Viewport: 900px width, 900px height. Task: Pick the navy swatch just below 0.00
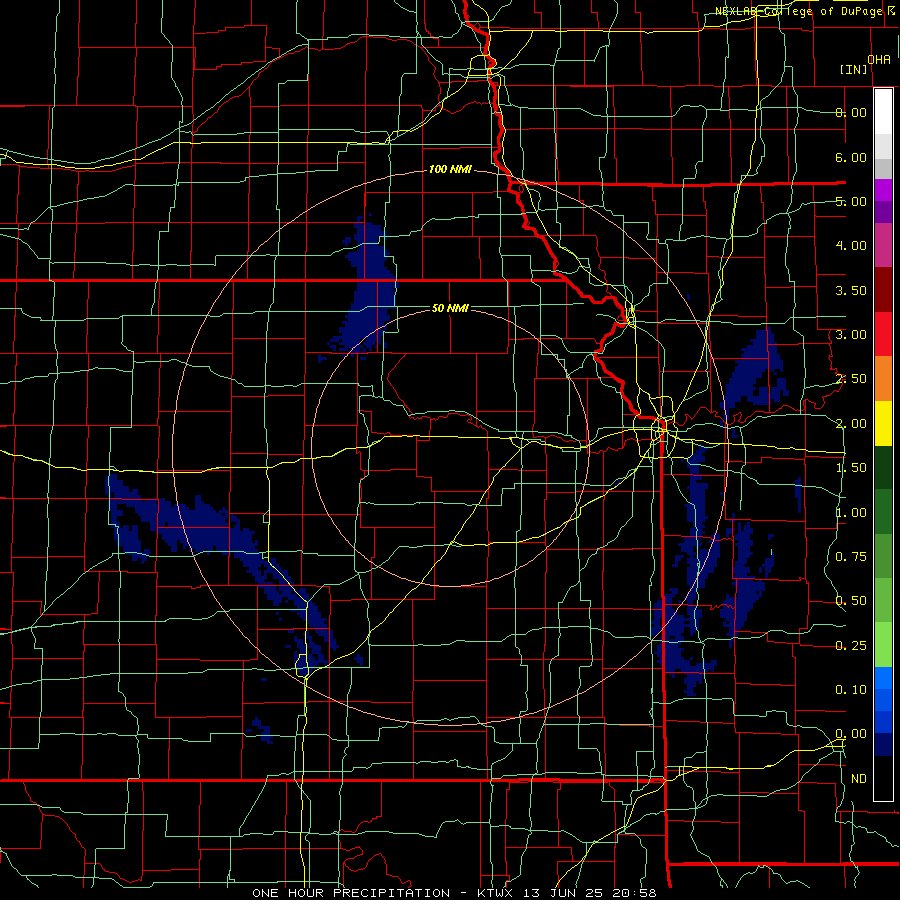point(883,745)
